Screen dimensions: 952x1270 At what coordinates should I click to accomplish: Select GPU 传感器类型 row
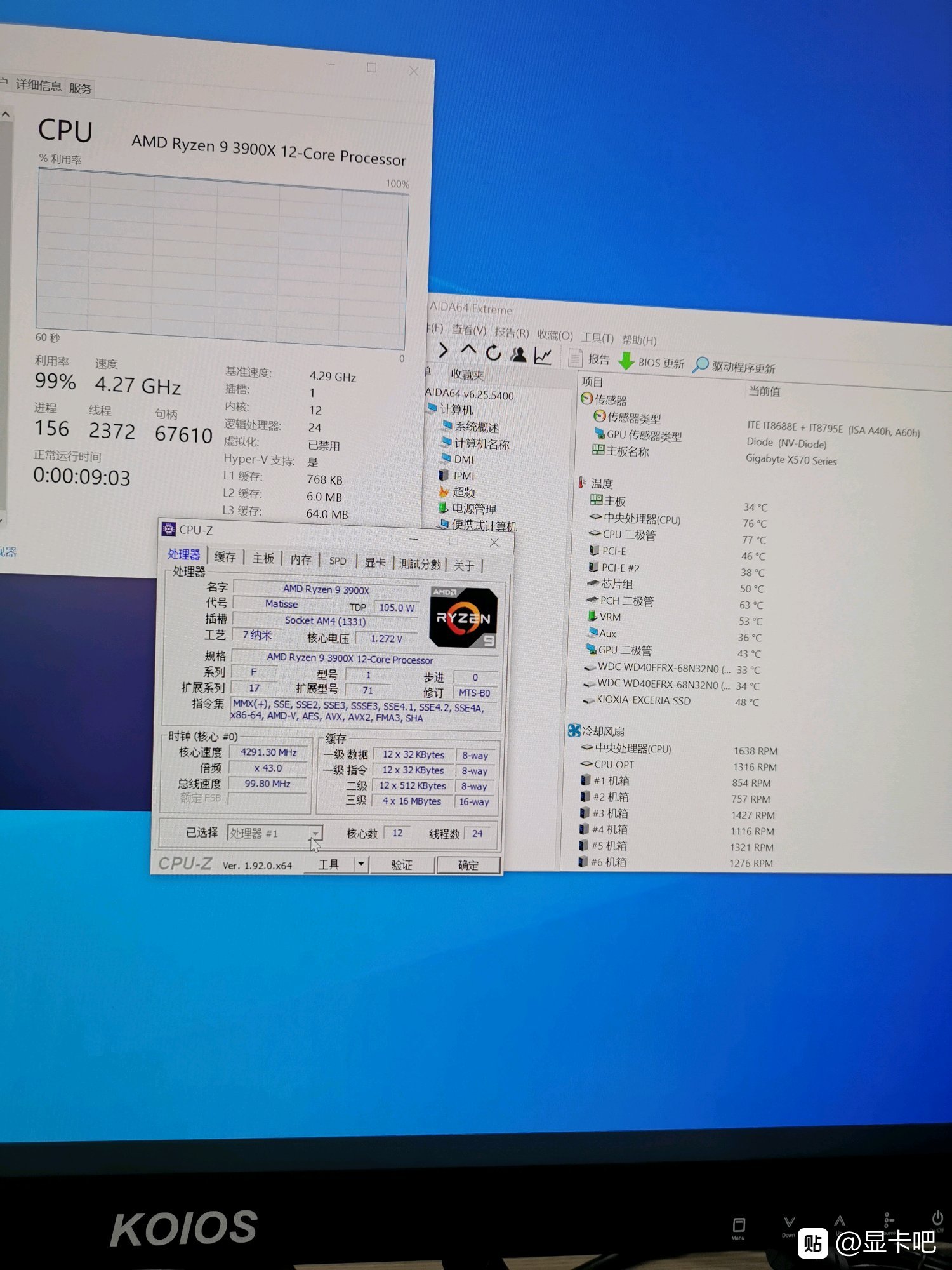click(x=637, y=435)
